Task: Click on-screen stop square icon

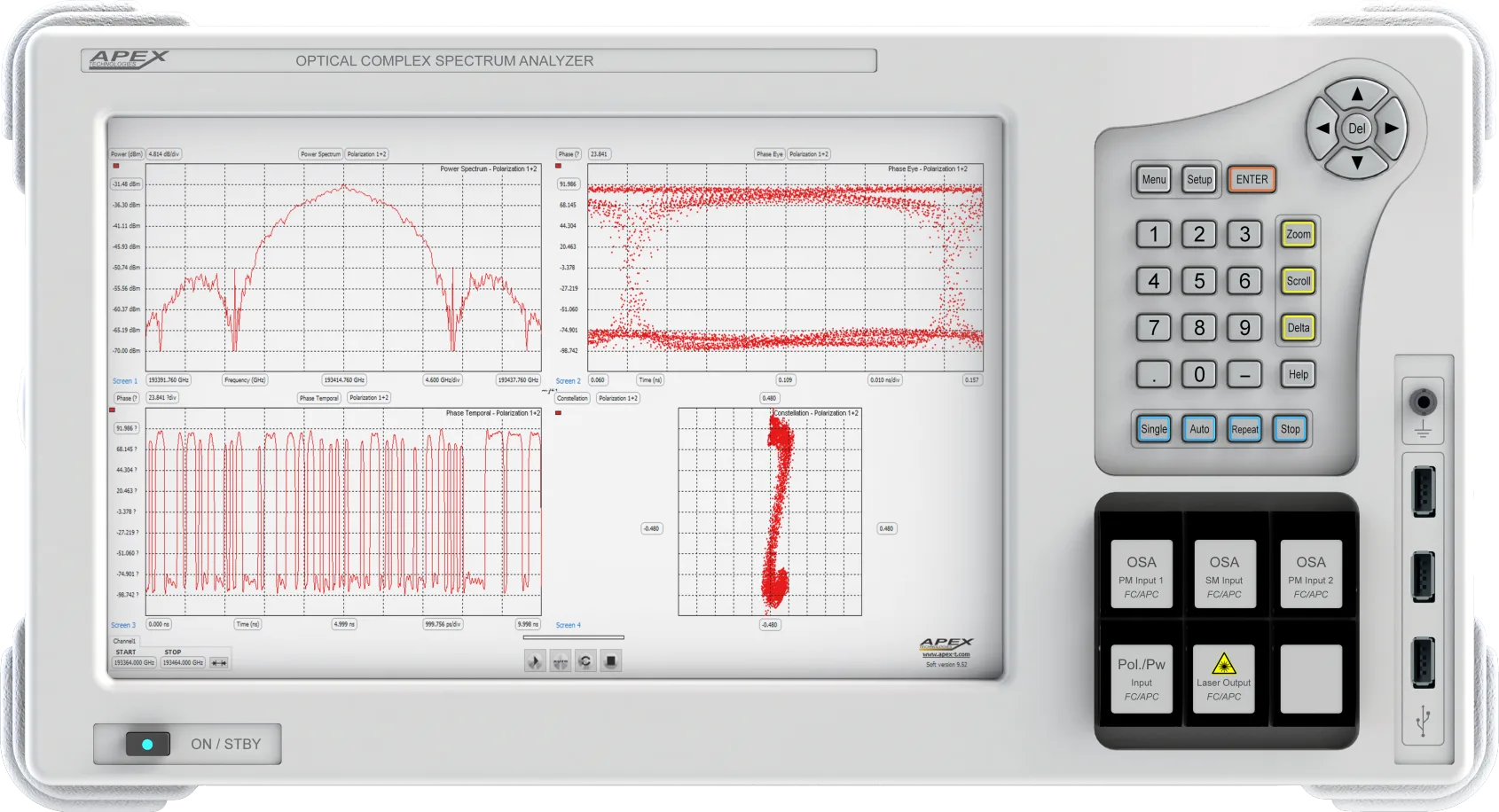Action: pyautogui.click(x=610, y=661)
